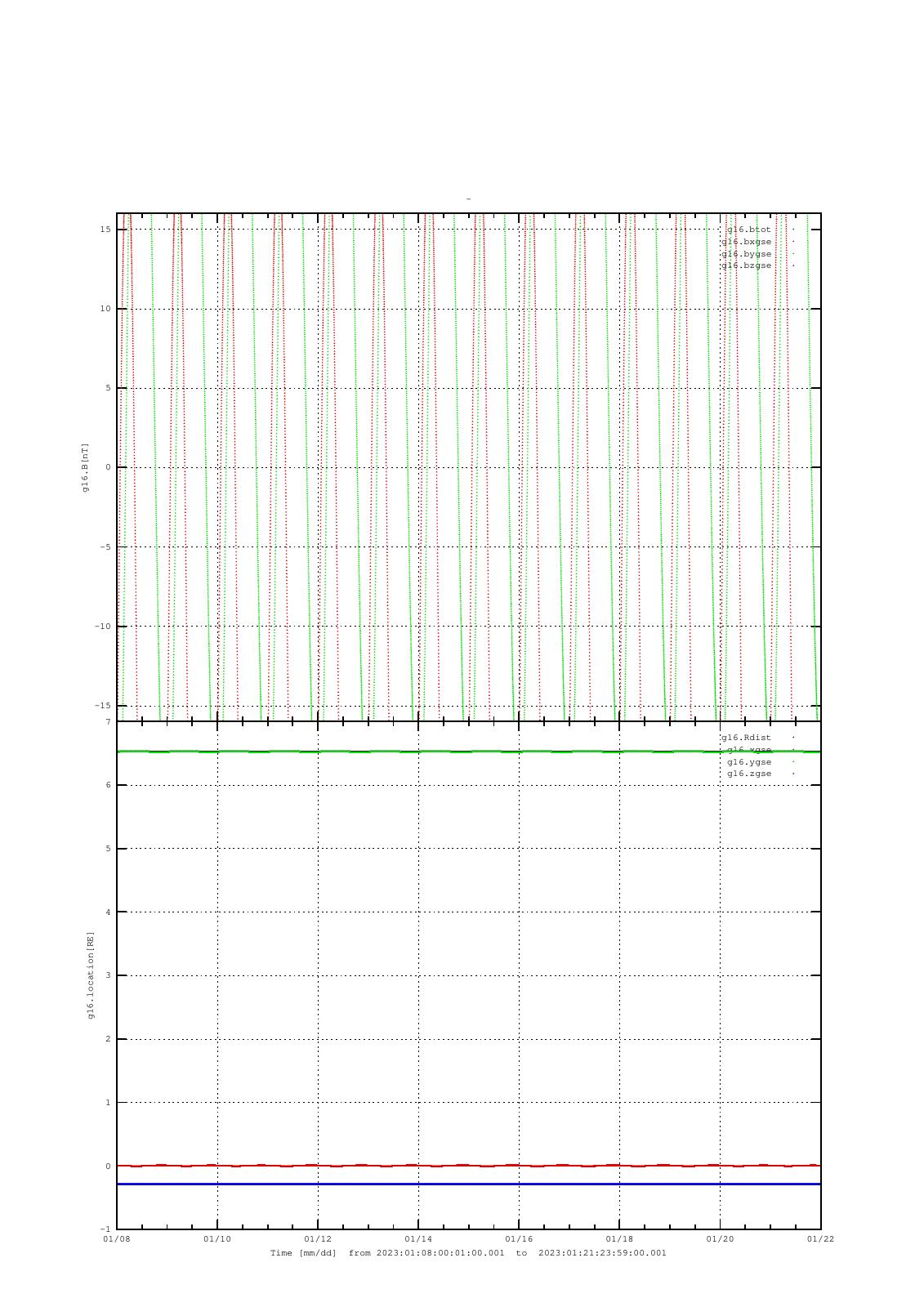
Task: Select the 01/08 date tick label
Action: pyautogui.click(x=117, y=1238)
